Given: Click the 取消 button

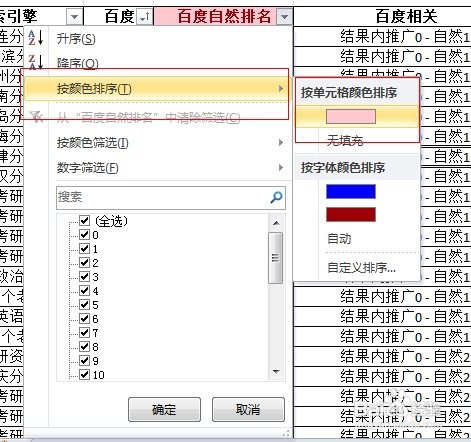Looking at the screenshot, I should pyautogui.click(x=248, y=409).
